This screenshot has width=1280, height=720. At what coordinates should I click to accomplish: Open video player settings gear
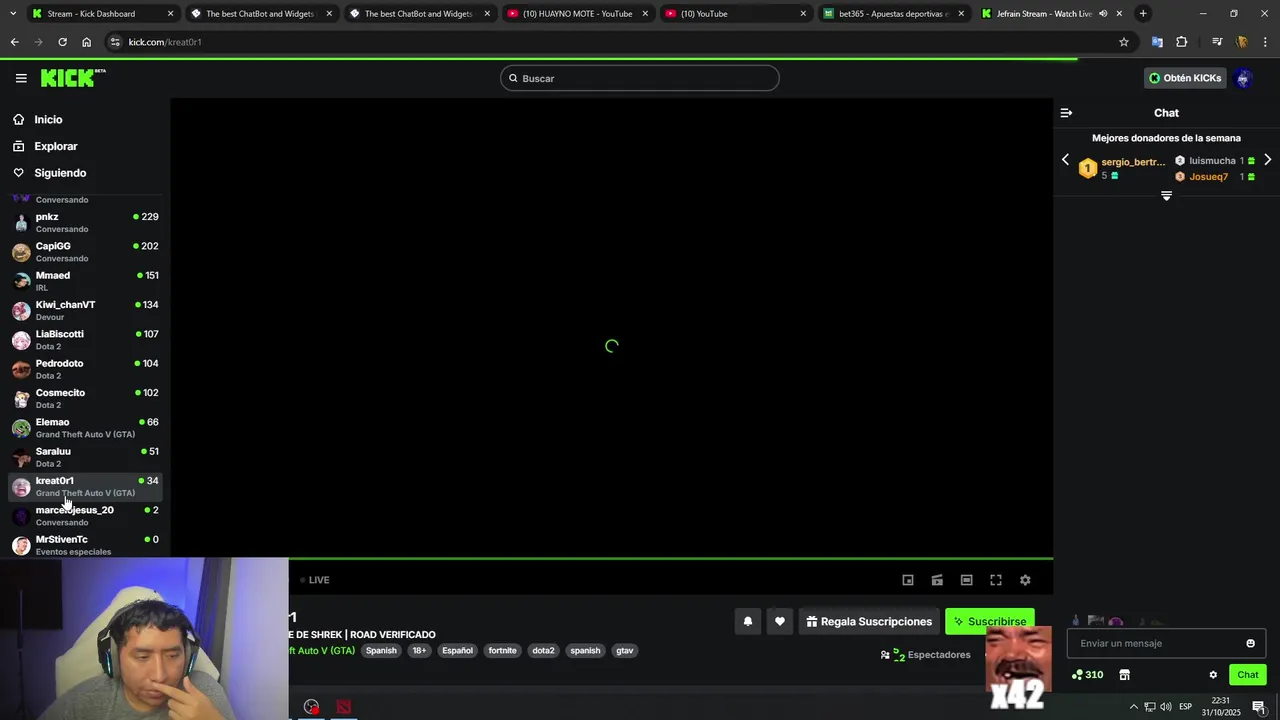(x=1025, y=580)
